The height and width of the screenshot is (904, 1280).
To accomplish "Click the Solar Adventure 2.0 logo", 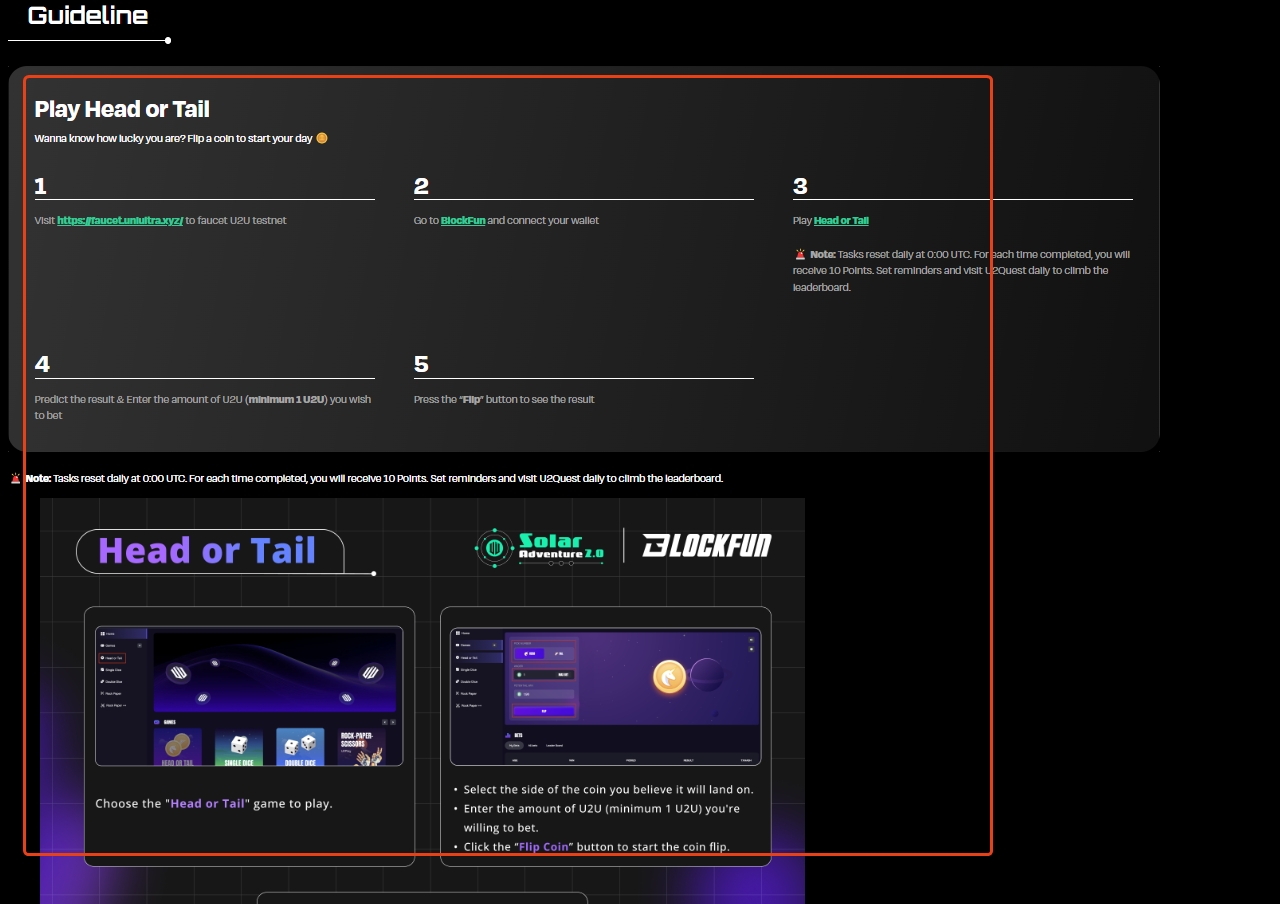I will (540, 547).
